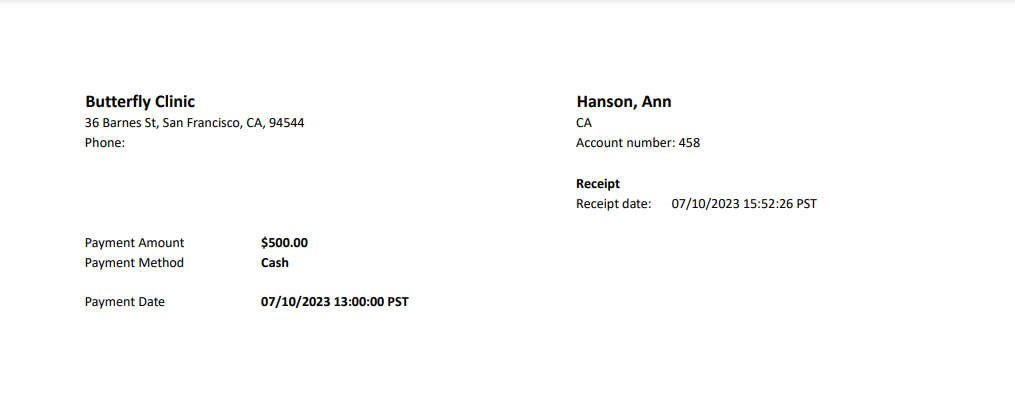Click the Payment Method label

(135, 263)
